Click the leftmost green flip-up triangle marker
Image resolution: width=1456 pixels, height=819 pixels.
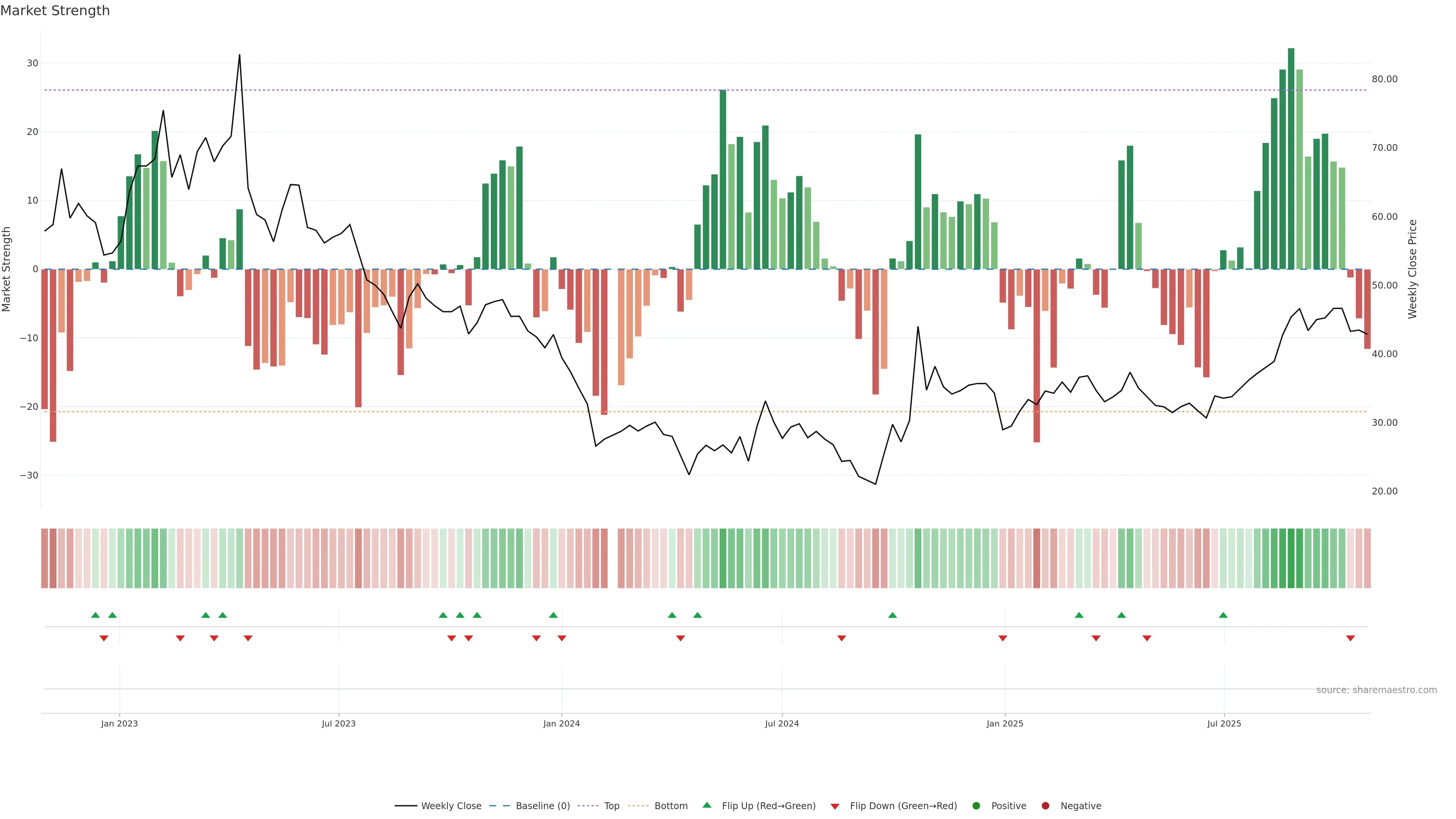pos(96,615)
